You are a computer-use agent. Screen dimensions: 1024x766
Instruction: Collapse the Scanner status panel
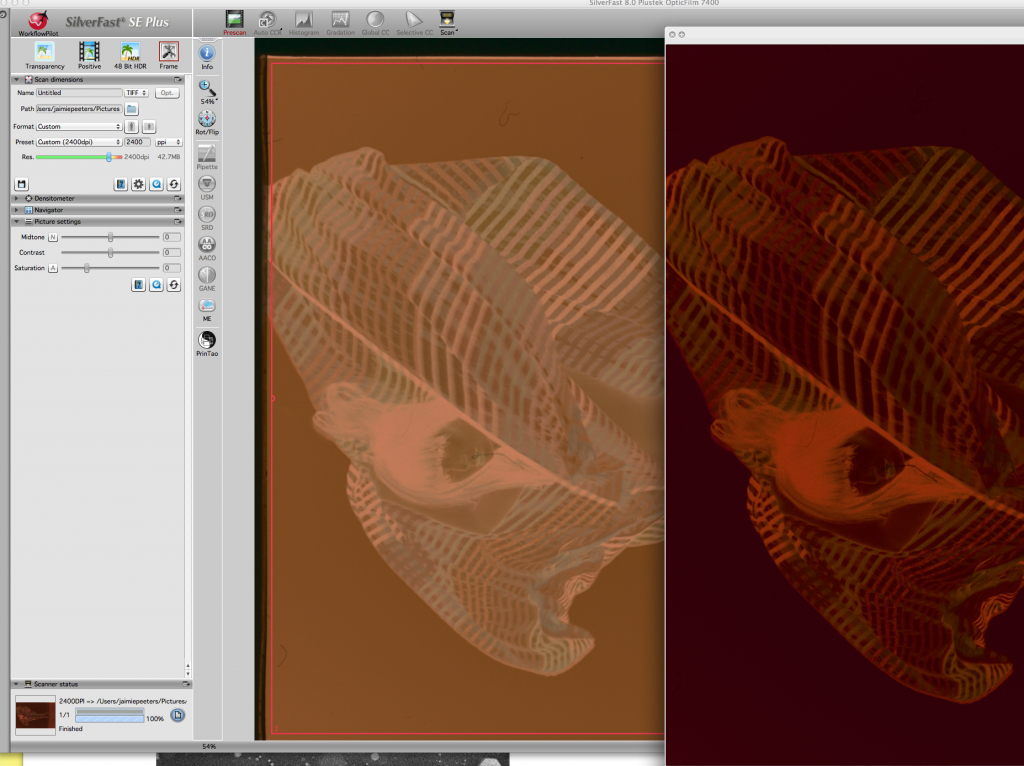point(17,684)
